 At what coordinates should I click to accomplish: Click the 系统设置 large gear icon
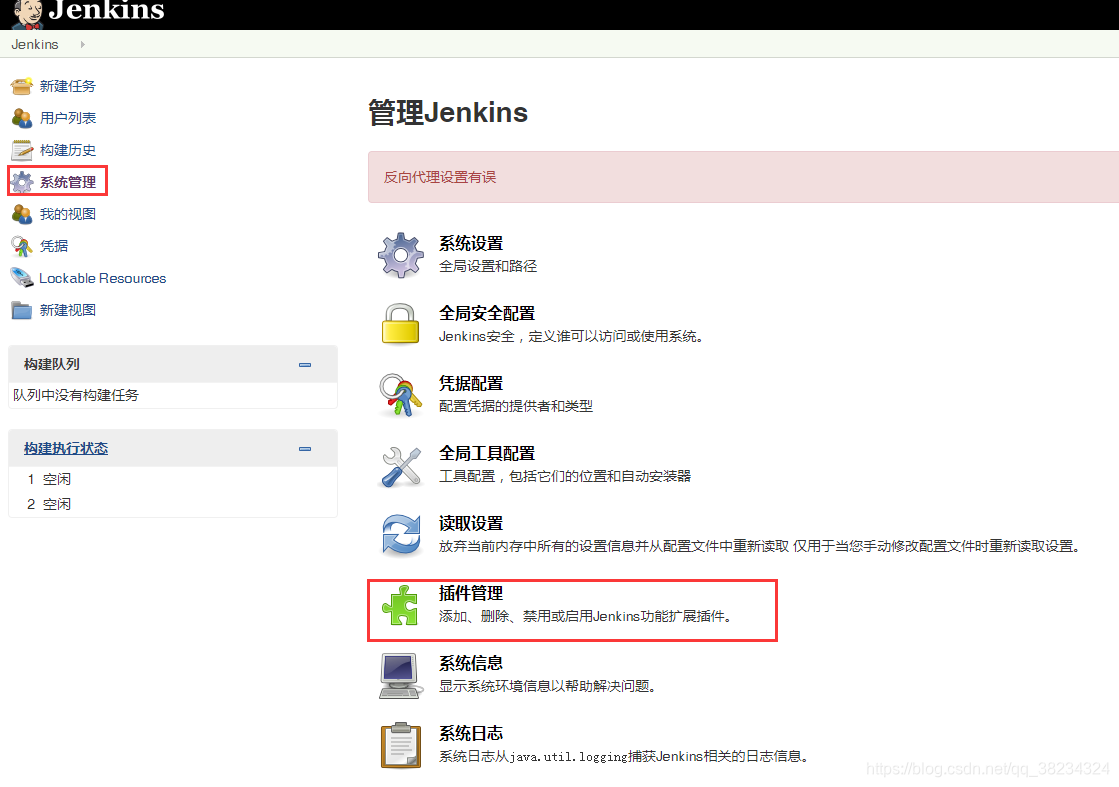click(x=400, y=255)
